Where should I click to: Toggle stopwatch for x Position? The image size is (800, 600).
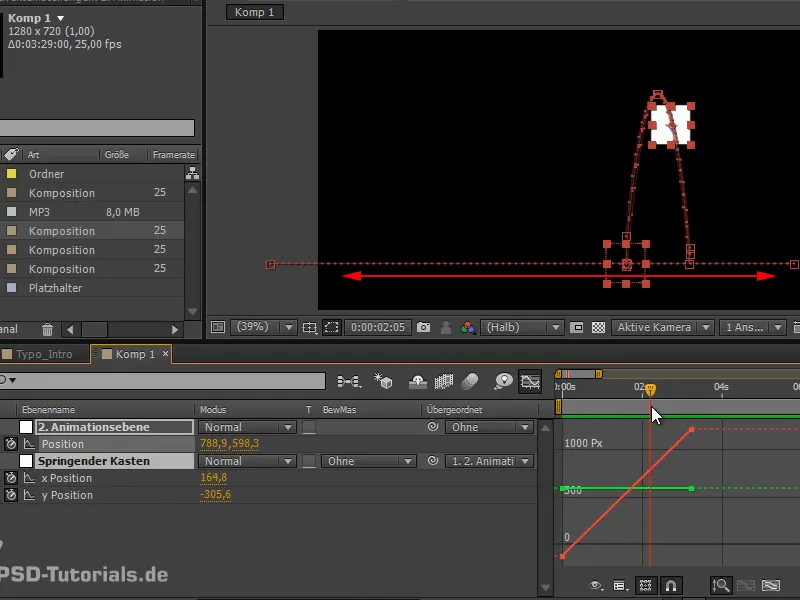11,478
